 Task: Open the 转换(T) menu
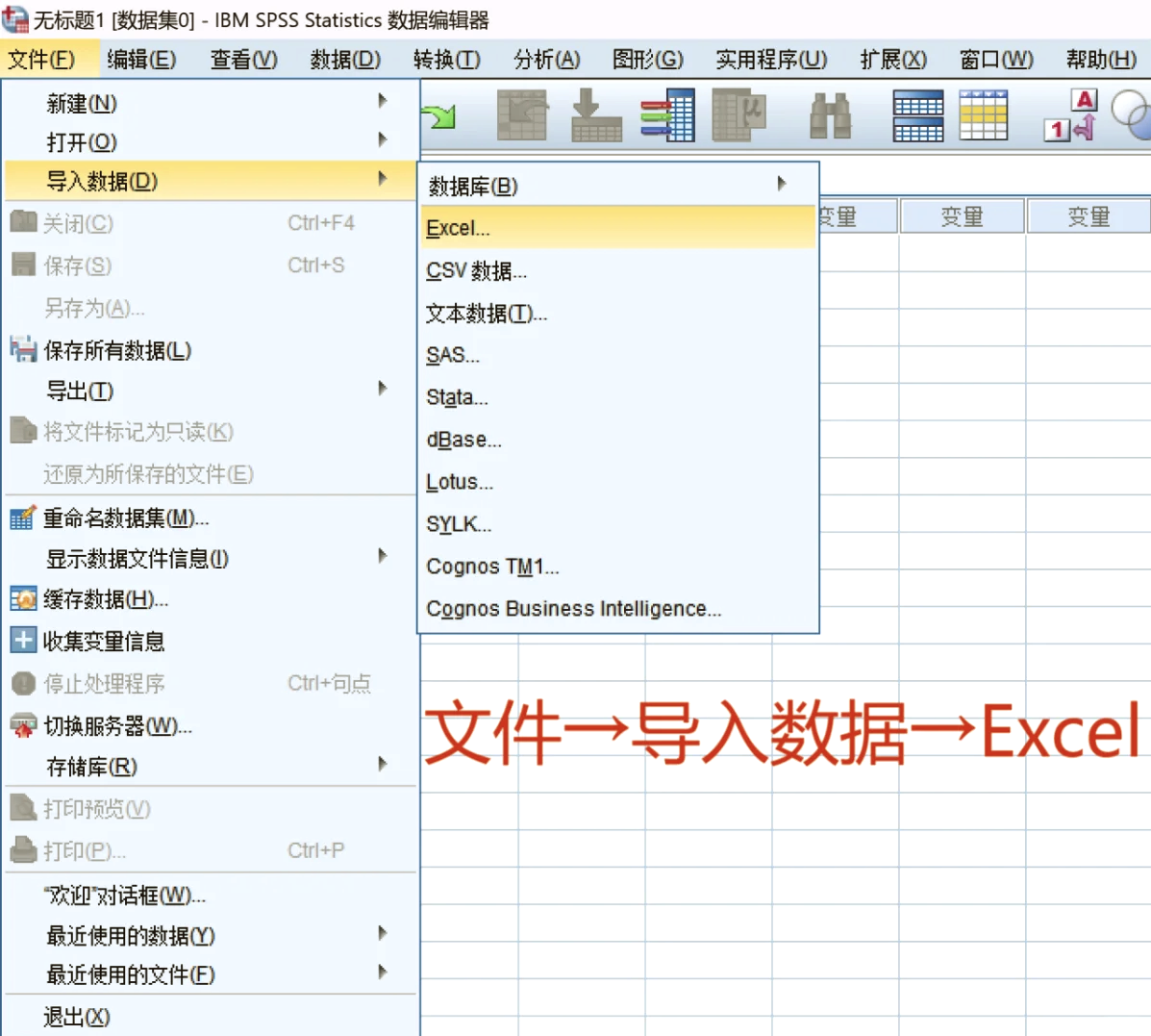[x=447, y=60]
